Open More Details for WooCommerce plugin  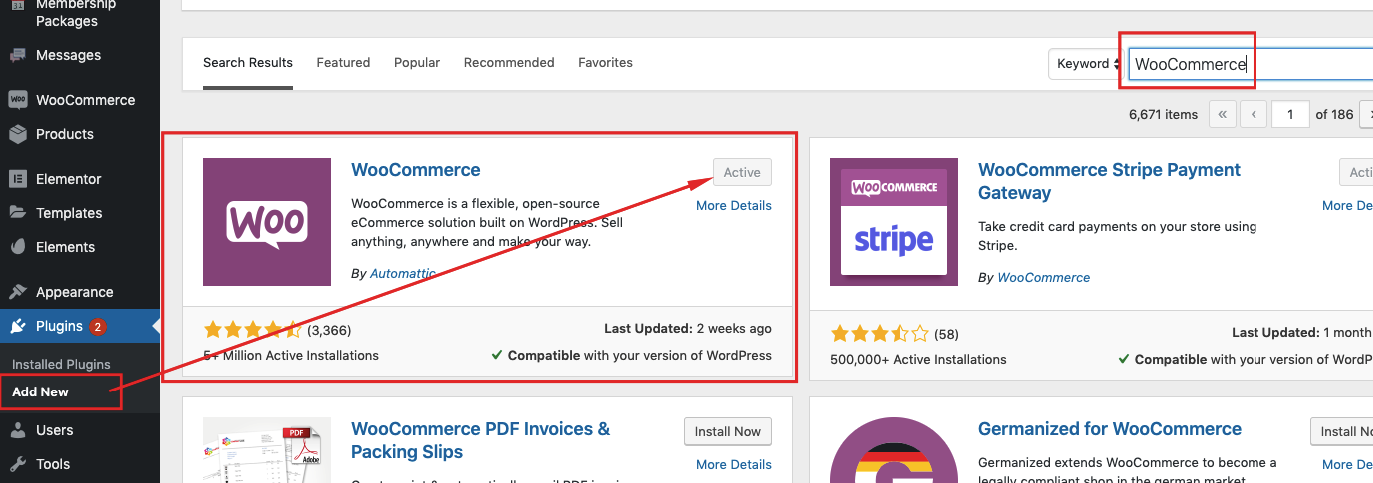coord(734,205)
